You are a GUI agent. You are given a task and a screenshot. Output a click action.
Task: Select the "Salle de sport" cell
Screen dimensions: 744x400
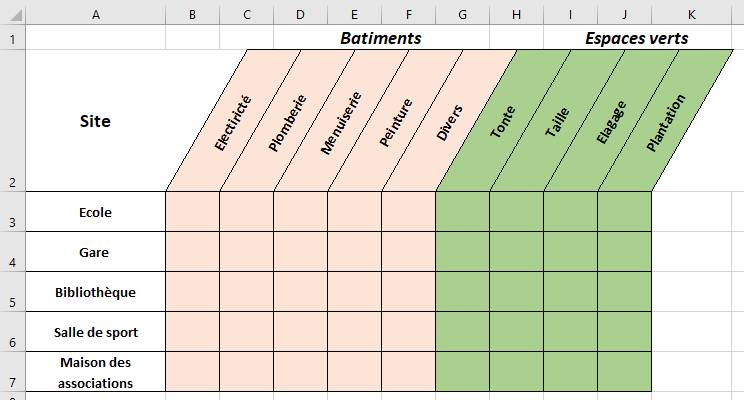tap(95, 332)
